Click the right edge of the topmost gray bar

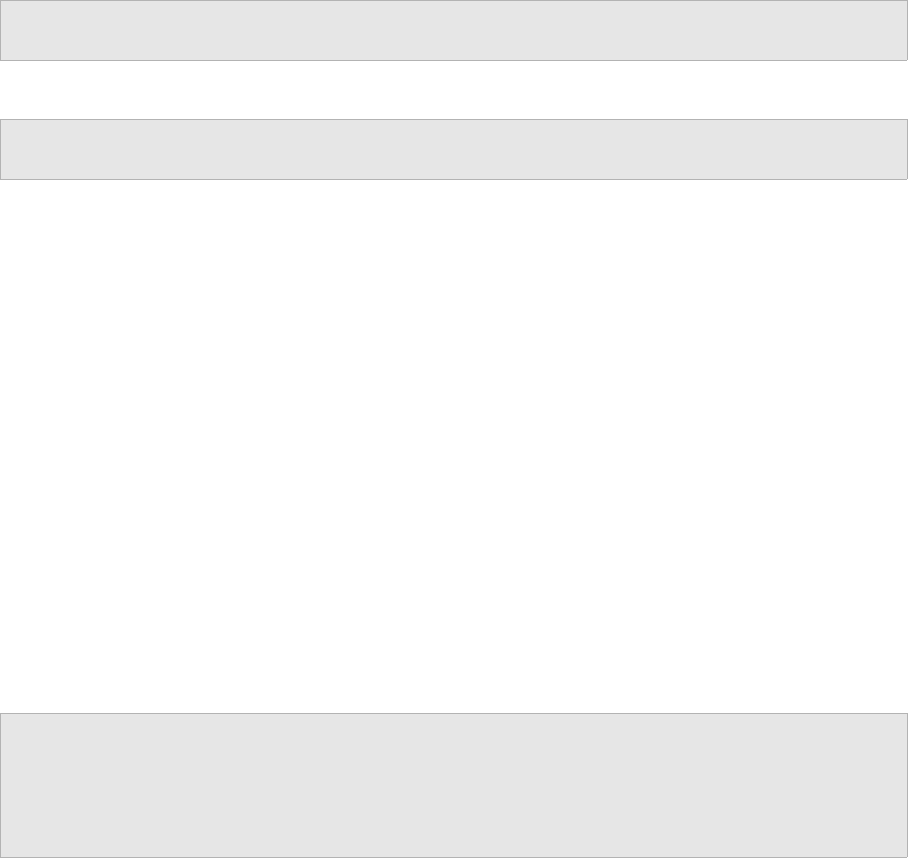pos(907,30)
